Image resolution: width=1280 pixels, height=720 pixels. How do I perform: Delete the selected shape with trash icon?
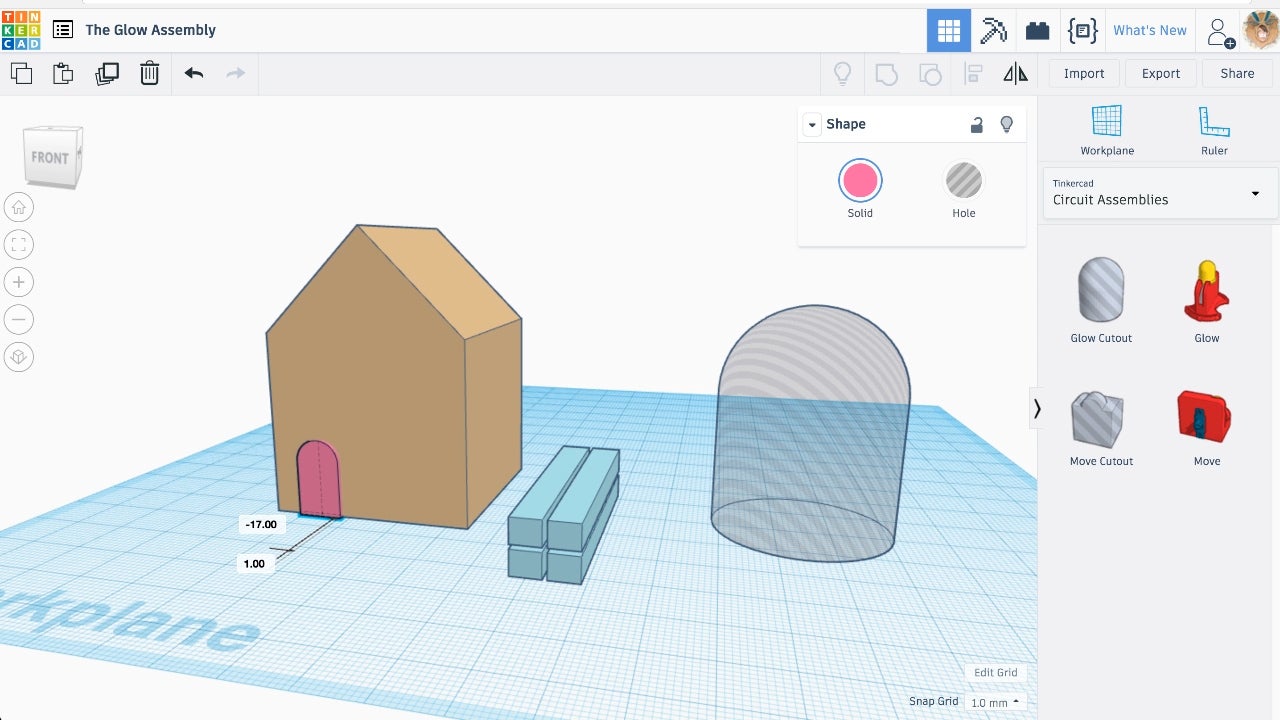149,73
